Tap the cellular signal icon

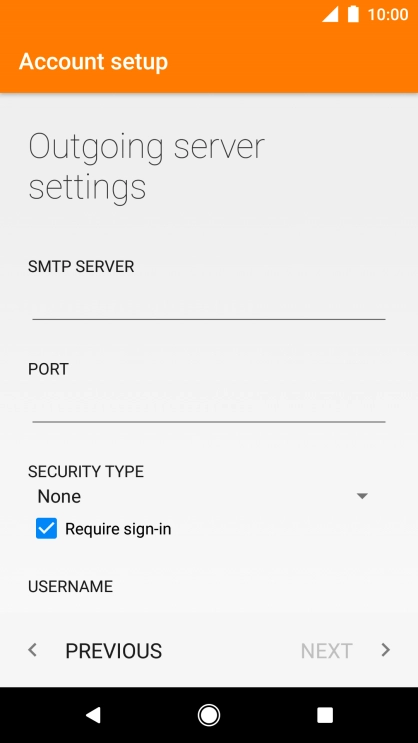pos(330,14)
